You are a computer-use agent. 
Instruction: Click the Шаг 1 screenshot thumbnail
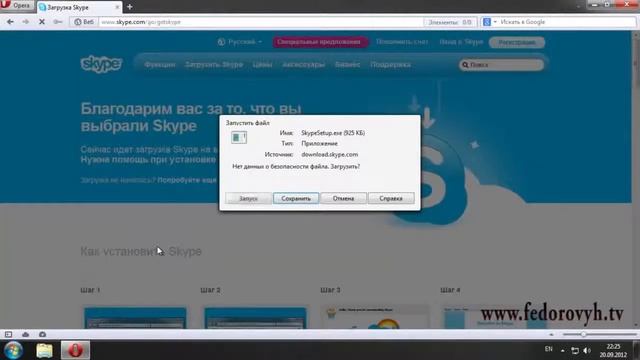pyautogui.click(x=135, y=318)
